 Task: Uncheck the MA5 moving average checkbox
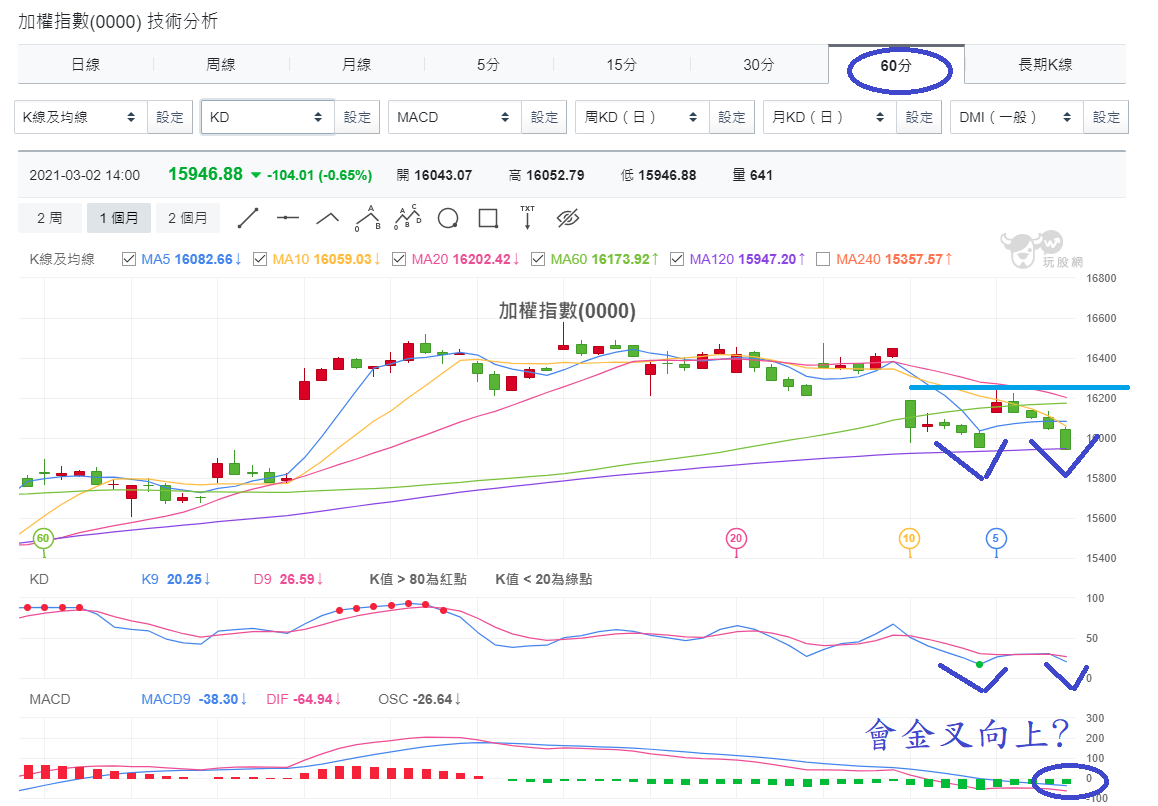[x=129, y=259]
